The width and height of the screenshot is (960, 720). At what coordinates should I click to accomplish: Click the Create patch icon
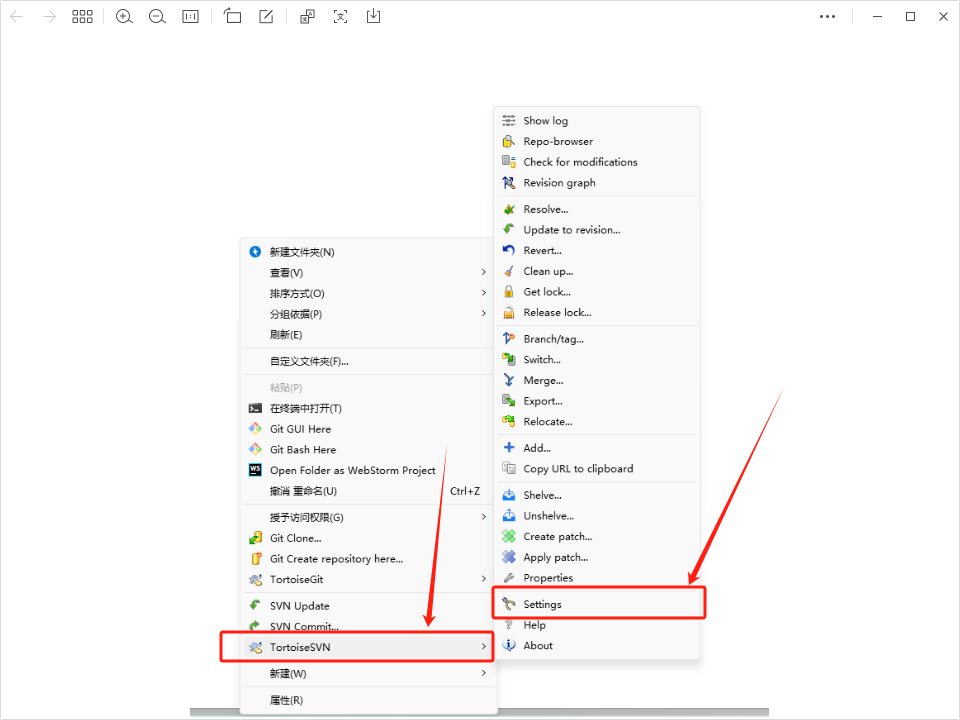(x=509, y=536)
